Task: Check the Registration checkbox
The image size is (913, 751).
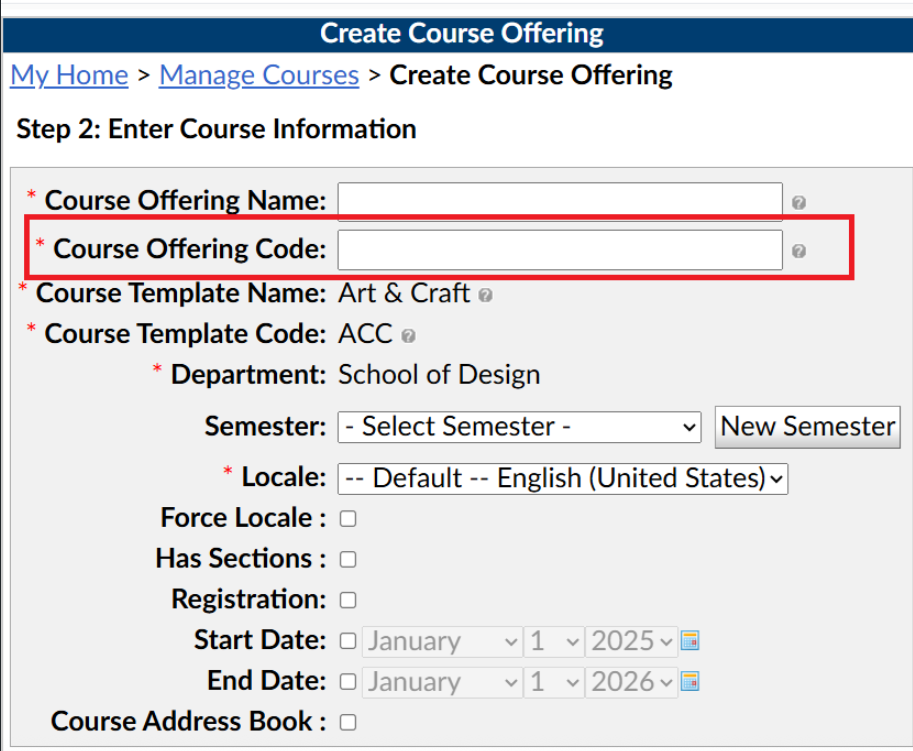Action: [348, 600]
